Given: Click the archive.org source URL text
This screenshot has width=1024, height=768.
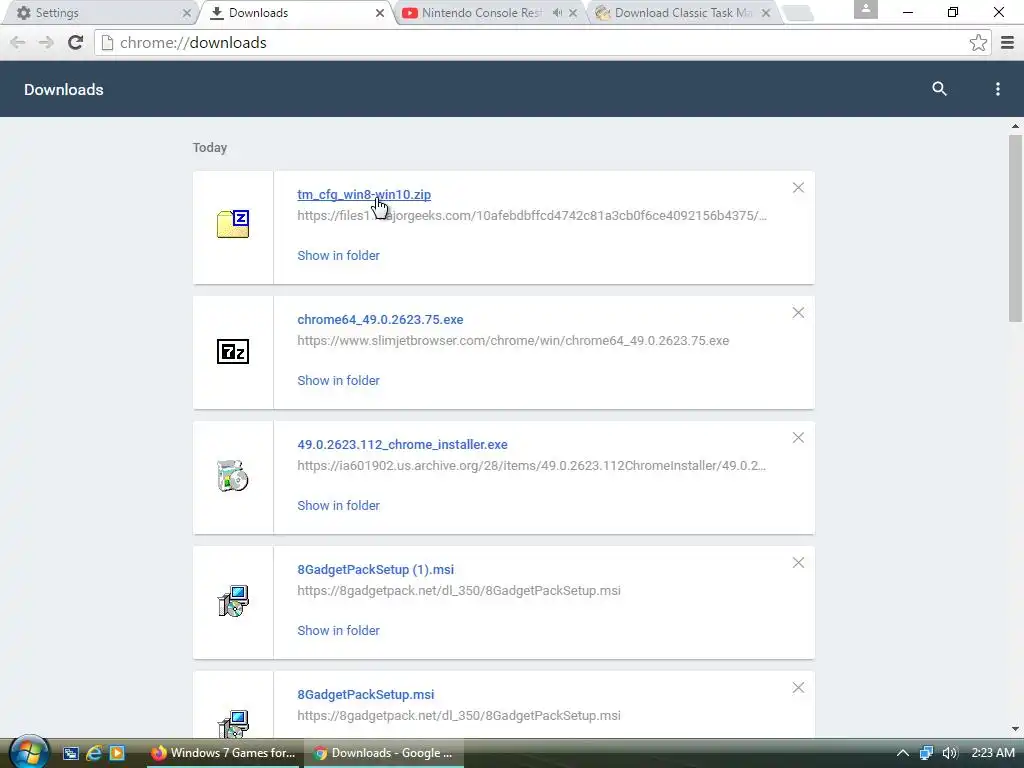Looking at the screenshot, I should point(532,466).
